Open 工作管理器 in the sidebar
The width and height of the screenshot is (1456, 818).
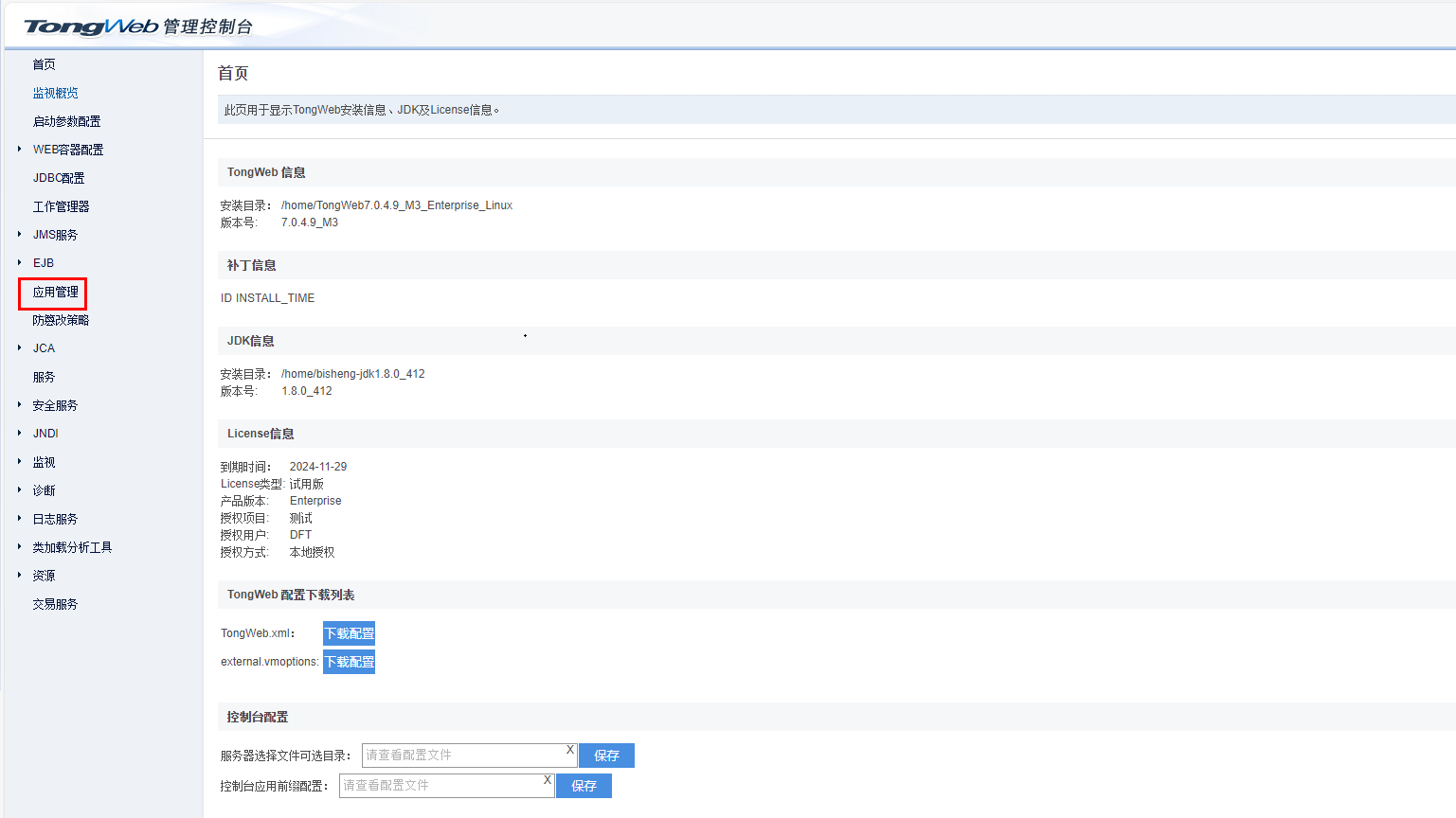(61, 206)
